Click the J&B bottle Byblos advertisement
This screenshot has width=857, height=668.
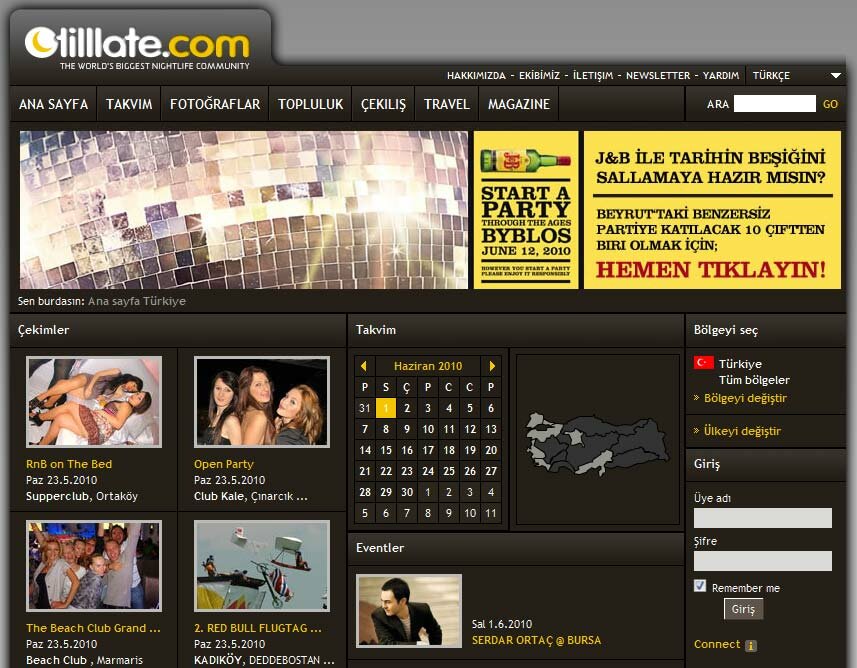(525, 210)
